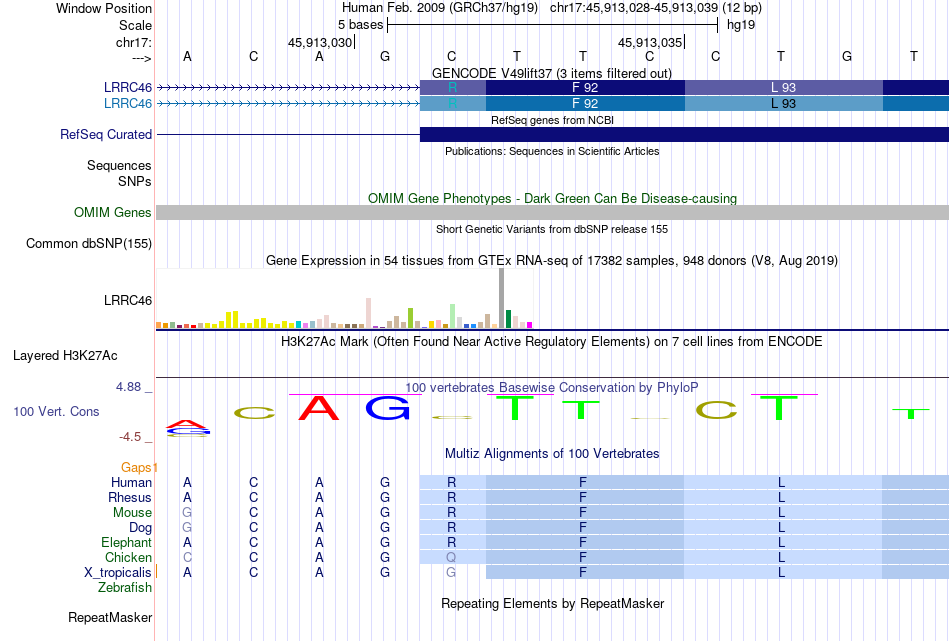Click the G residue in X_tropicalis codon column
Screen dimensions: 950x641
coord(451,573)
